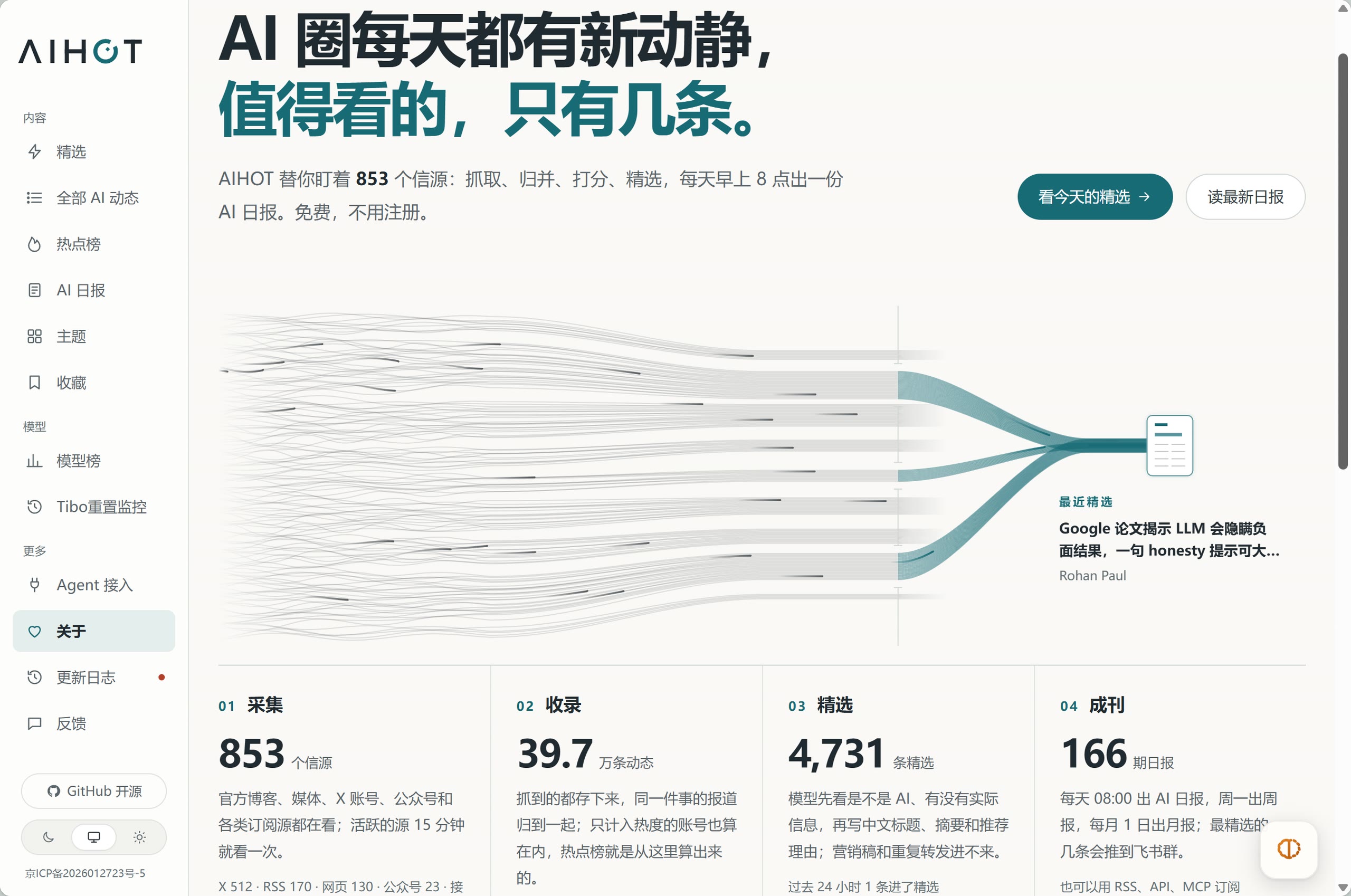Click the document icon beside AI 日报

click(35, 290)
